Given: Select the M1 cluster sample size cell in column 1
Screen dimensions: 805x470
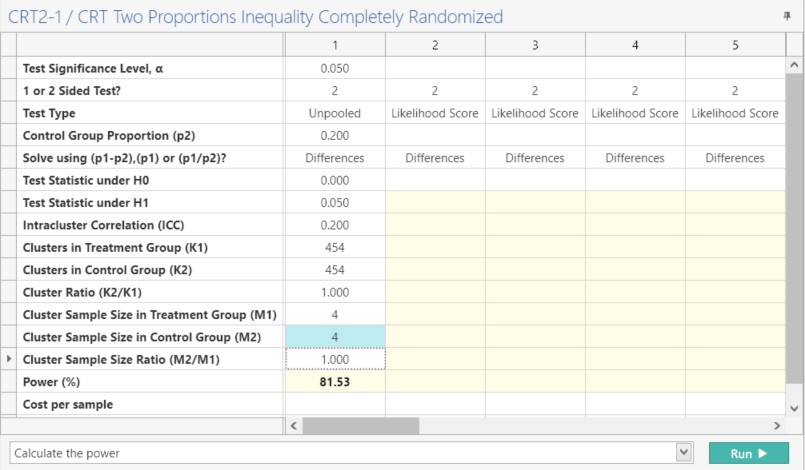Looking at the screenshot, I should [335, 315].
